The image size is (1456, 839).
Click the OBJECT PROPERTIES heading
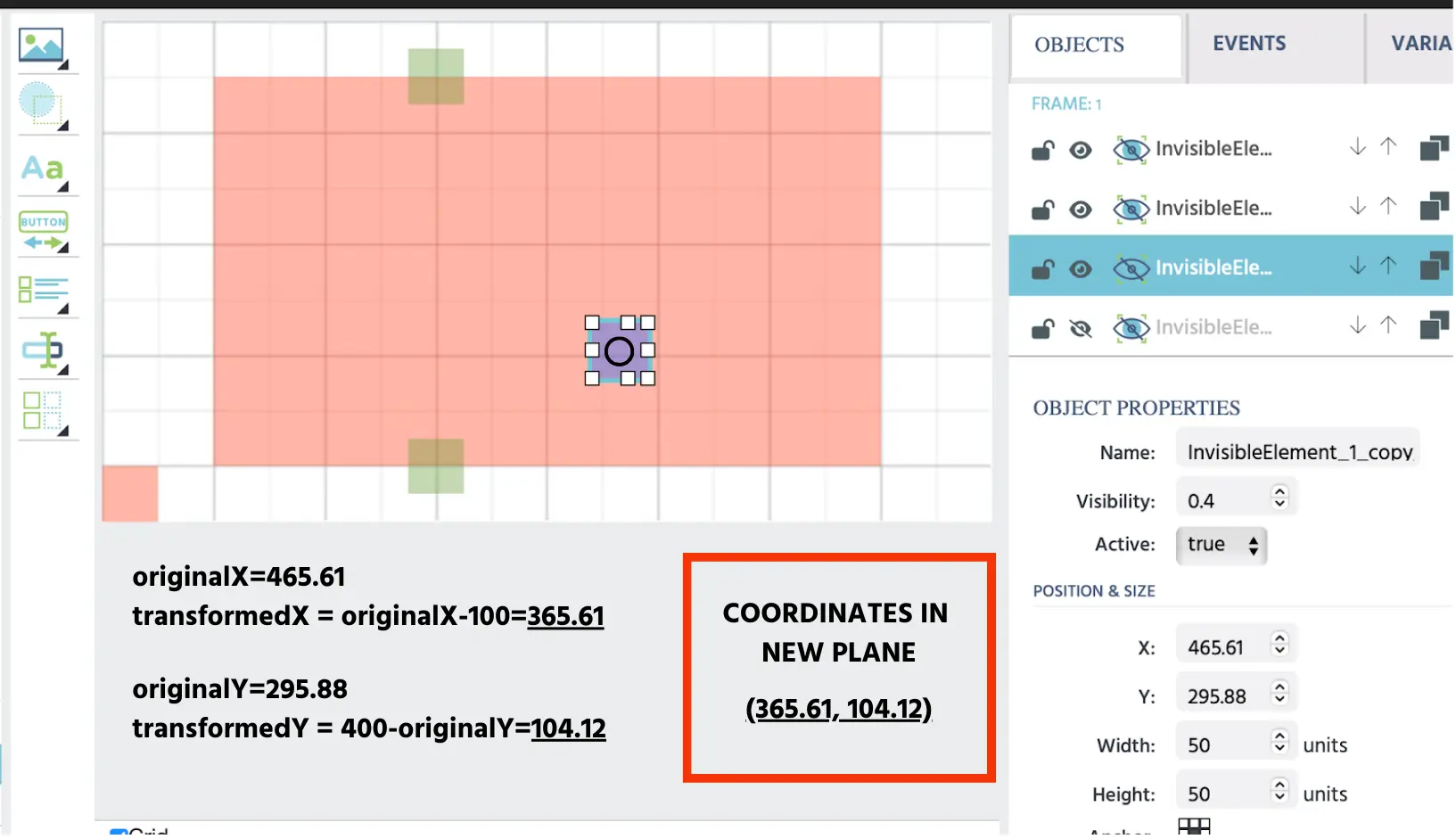coord(1136,408)
